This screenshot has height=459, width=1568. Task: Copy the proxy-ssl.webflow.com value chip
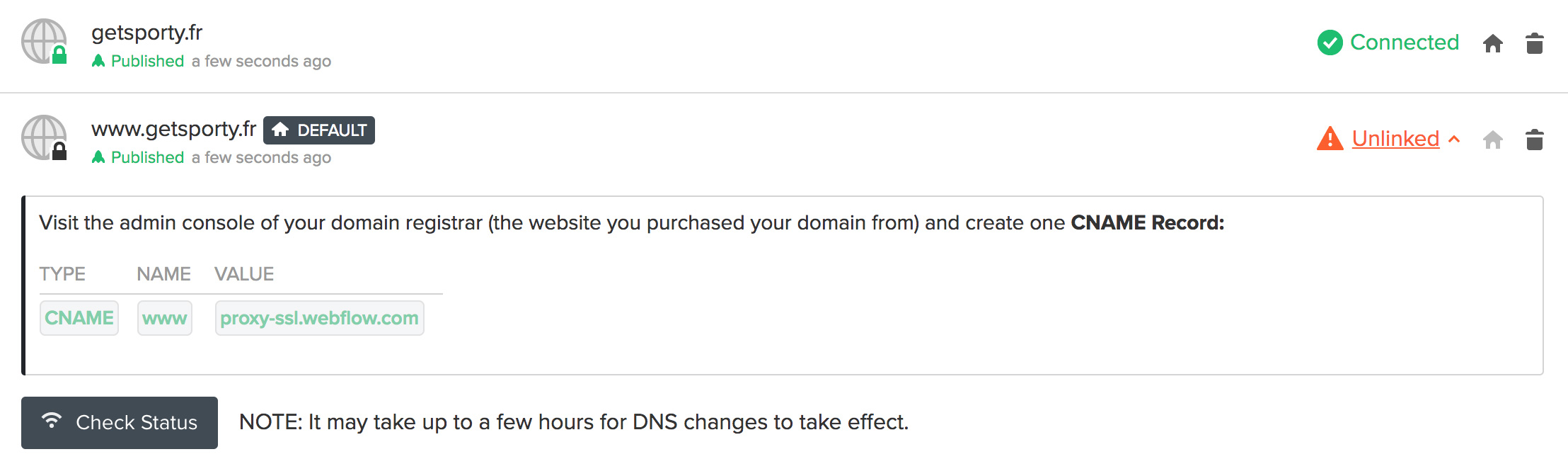coord(320,318)
